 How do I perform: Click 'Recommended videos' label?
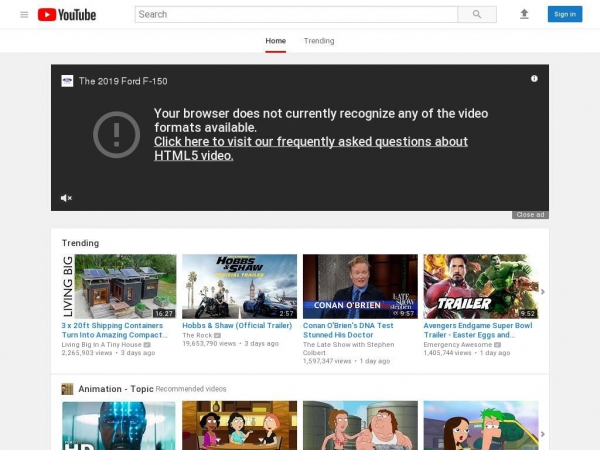pyautogui.click(x=191, y=389)
